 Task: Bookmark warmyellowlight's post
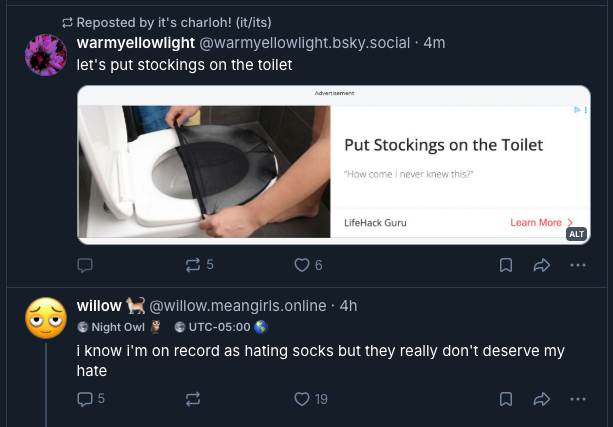pos(506,265)
